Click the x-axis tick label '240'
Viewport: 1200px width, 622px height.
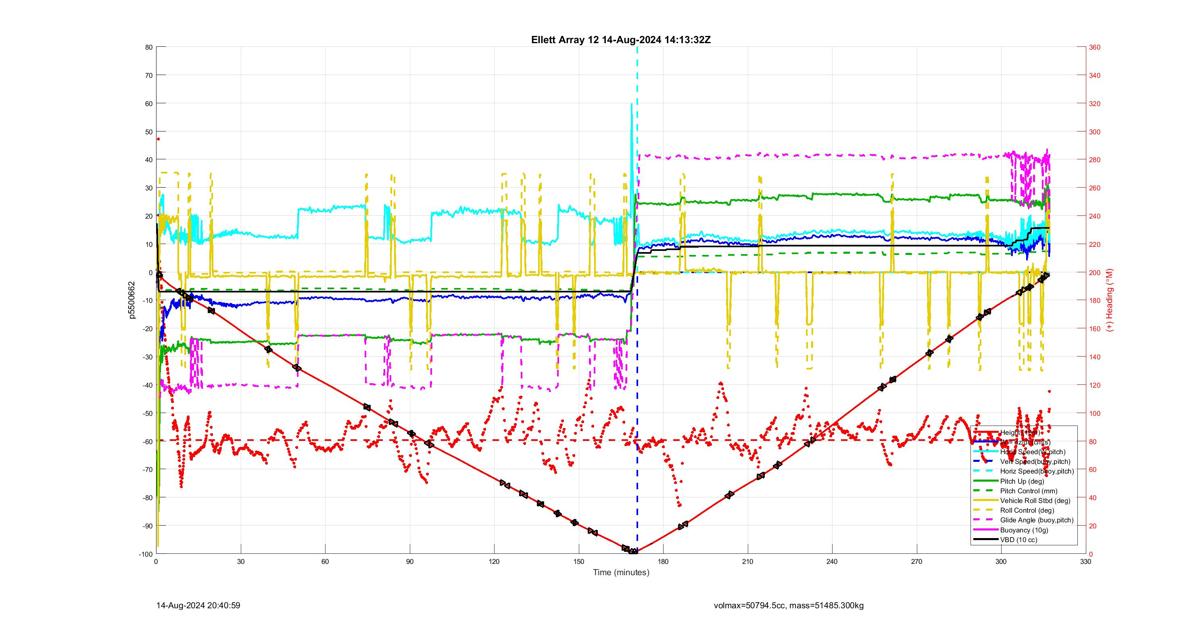click(x=832, y=562)
